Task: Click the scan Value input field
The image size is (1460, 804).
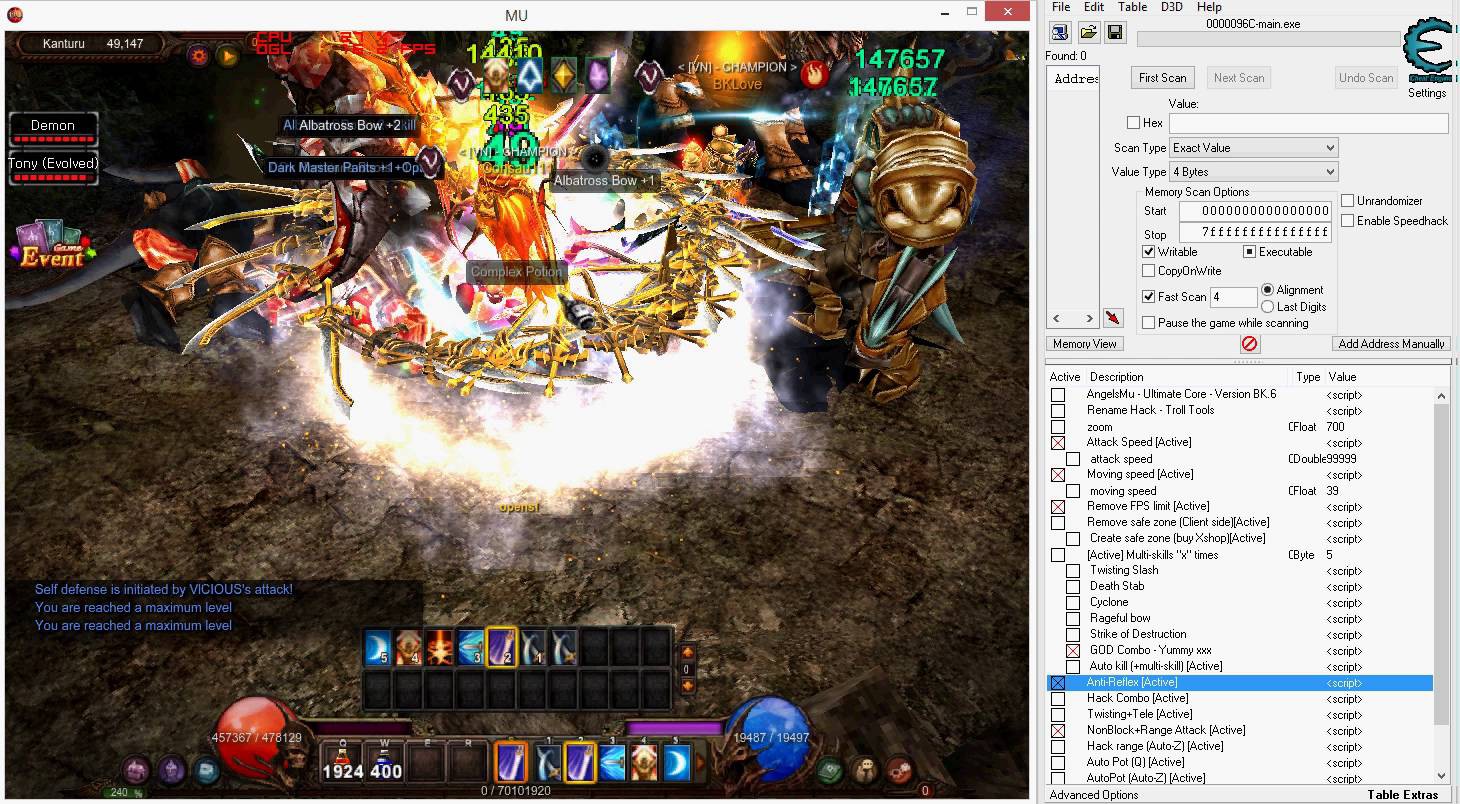Action: [x=1308, y=123]
